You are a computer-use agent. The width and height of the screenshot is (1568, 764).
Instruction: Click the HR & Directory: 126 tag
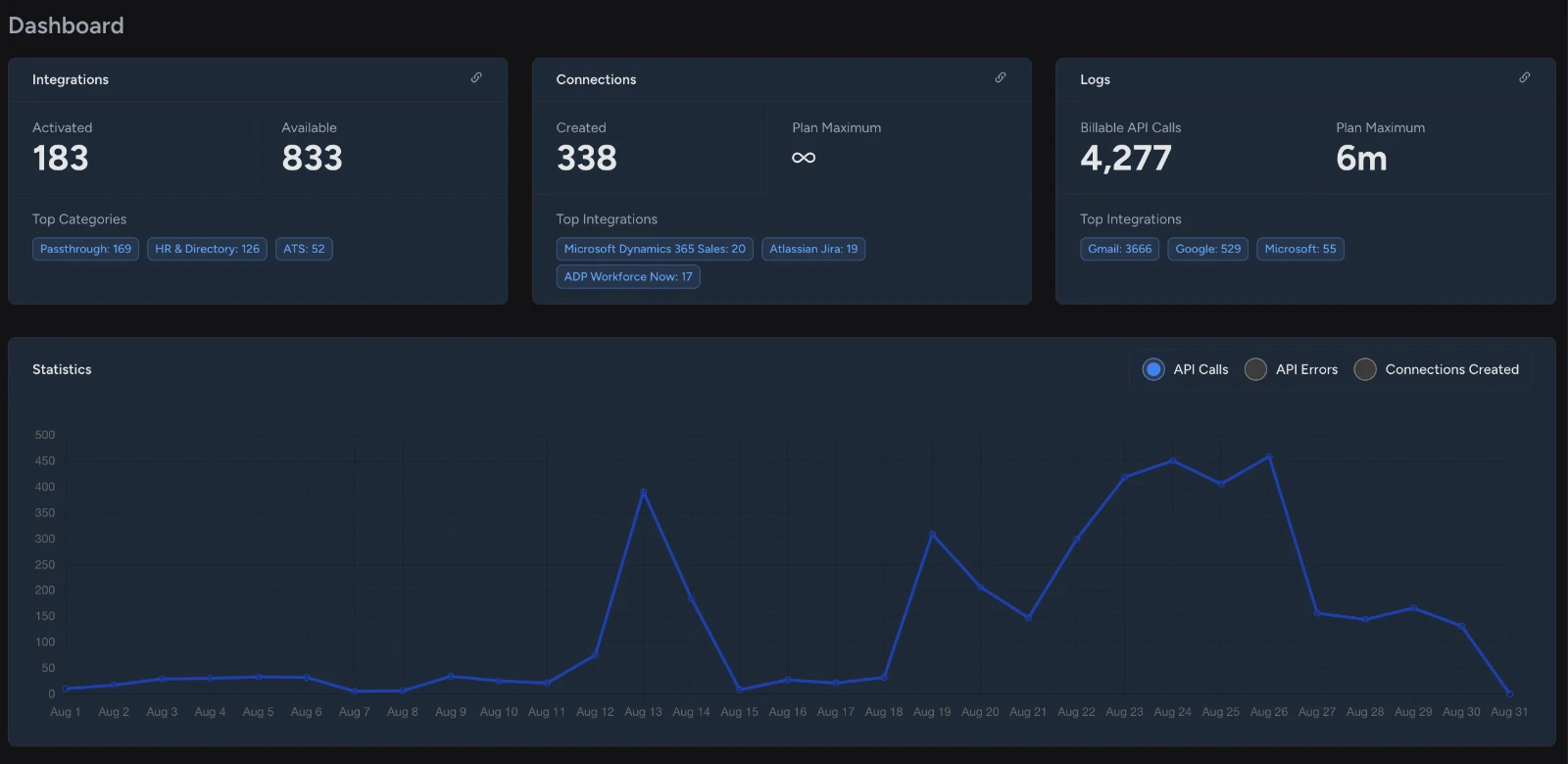pos(207,249)
